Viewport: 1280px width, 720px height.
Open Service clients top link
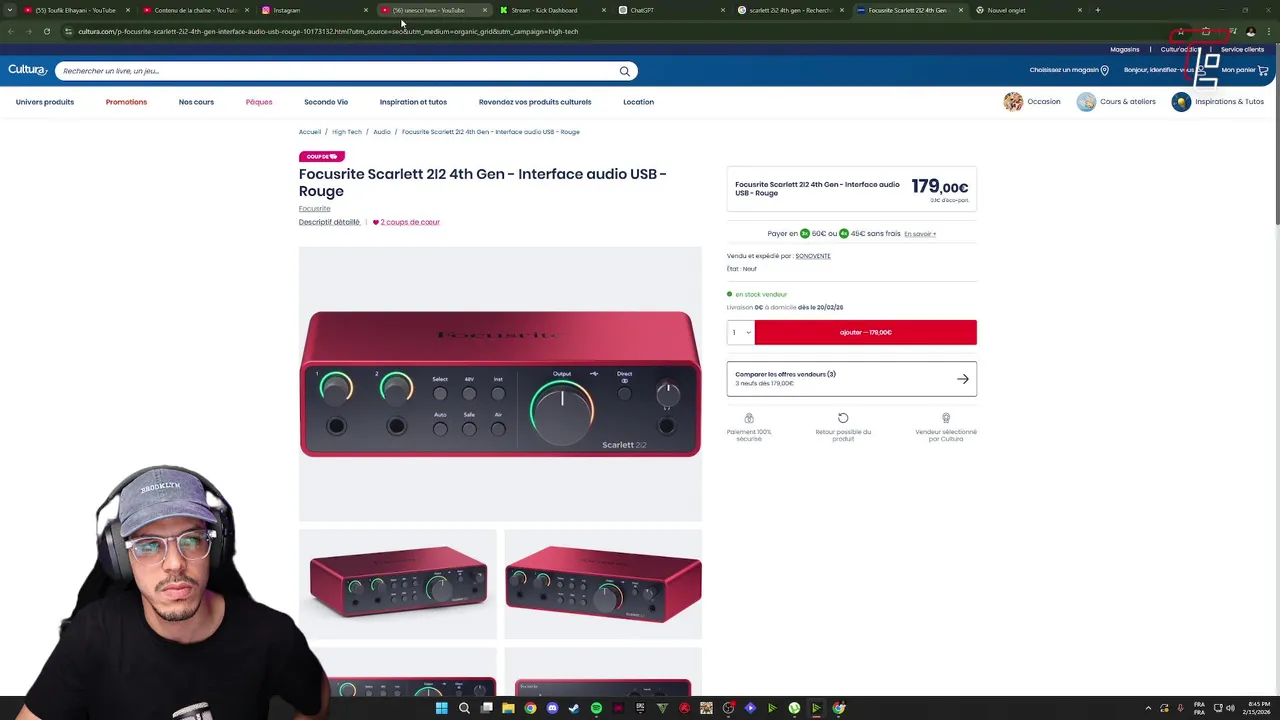click(x=1242, y=49)
